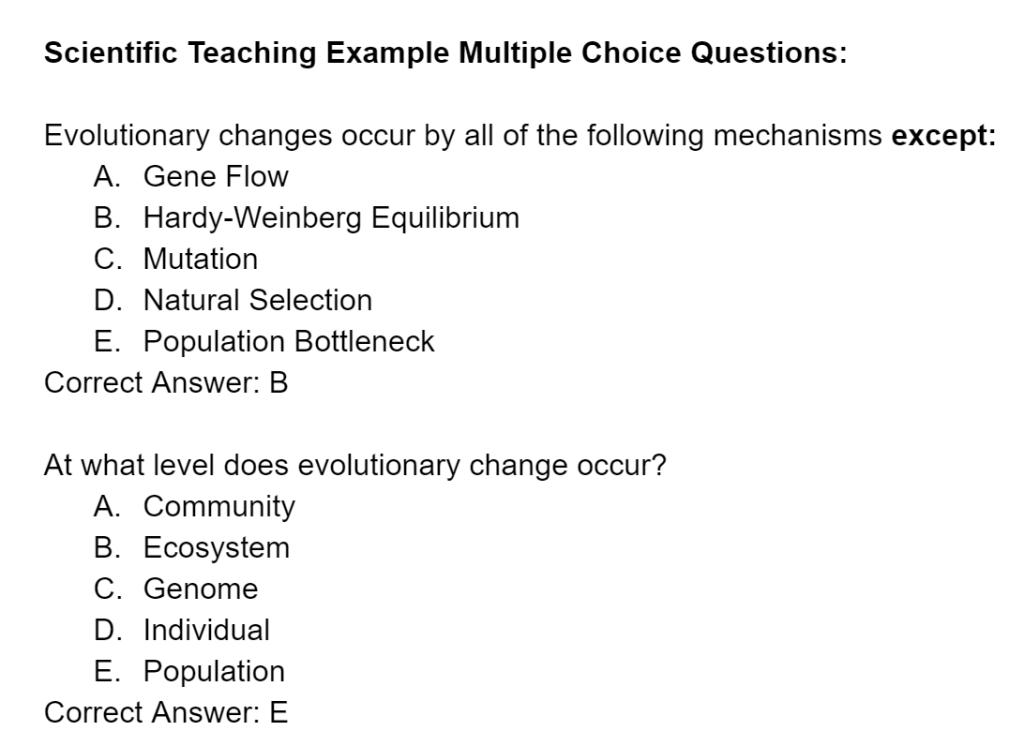Select answer option Genome
This screenshot has height=746, width=1024.
click(x=200, y=589)
